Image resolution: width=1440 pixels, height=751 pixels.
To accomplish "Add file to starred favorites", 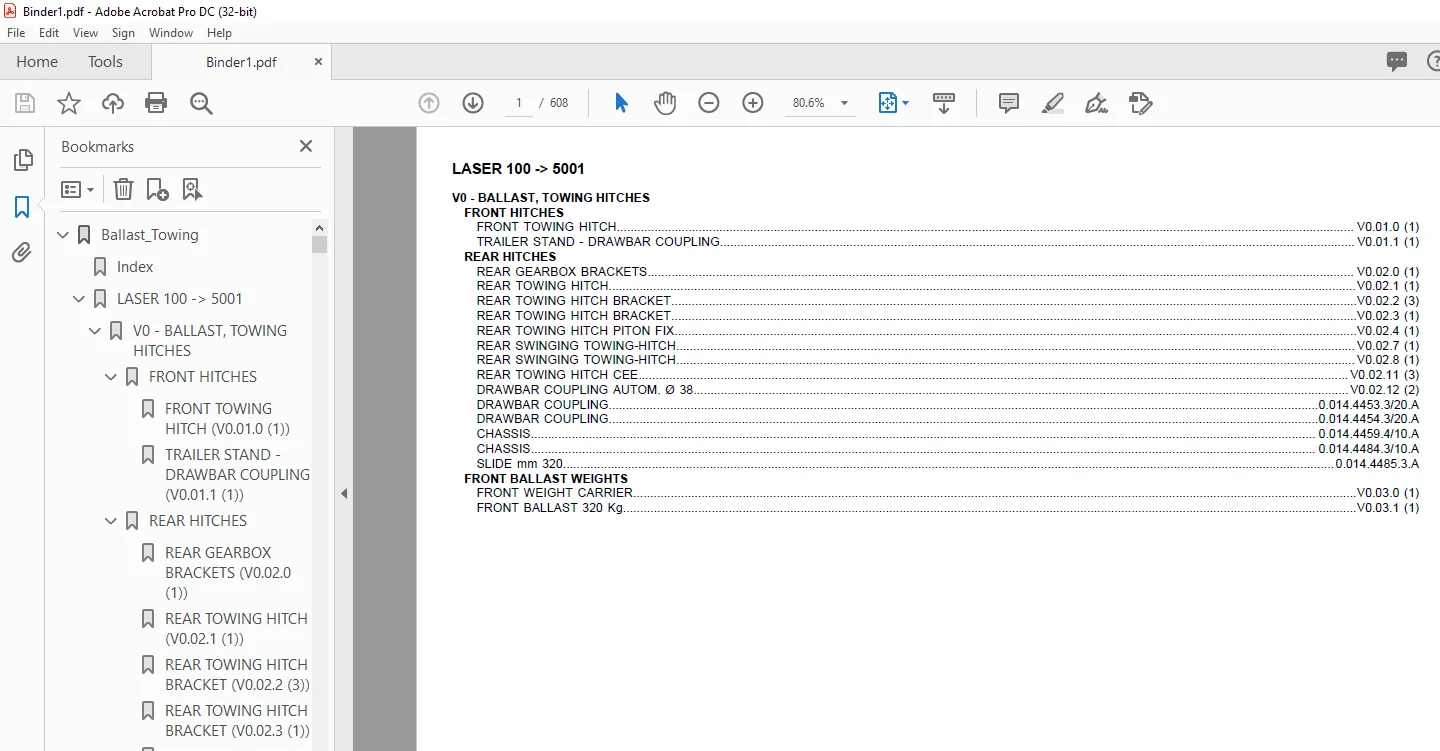I will coord(68,103).
